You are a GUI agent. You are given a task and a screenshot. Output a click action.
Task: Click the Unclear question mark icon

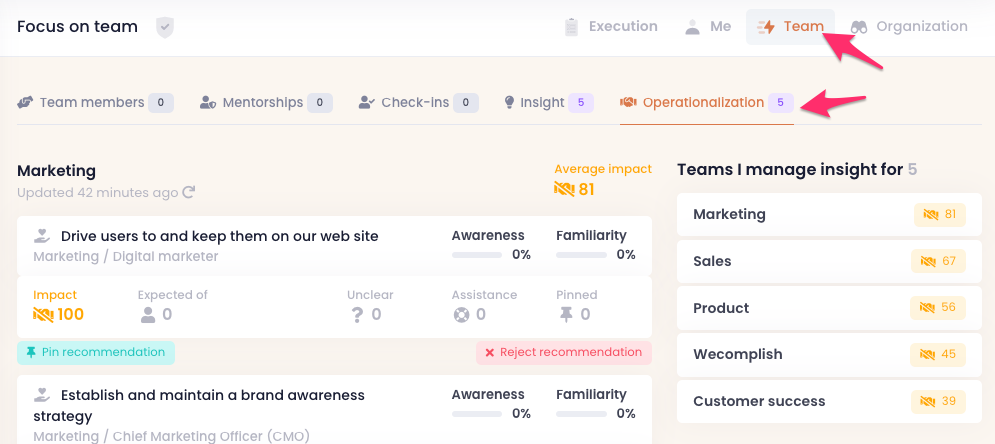pos(356,315)
